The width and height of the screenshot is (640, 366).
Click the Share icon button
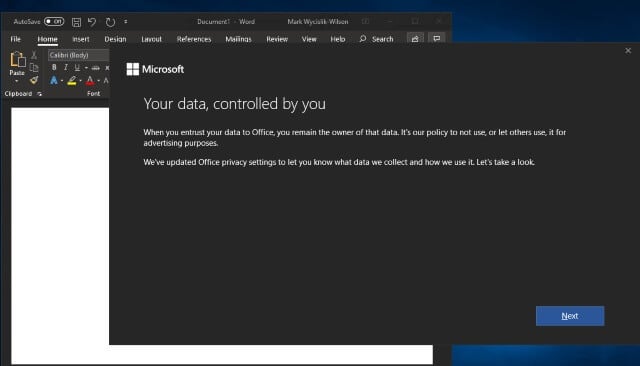(415, 38)
